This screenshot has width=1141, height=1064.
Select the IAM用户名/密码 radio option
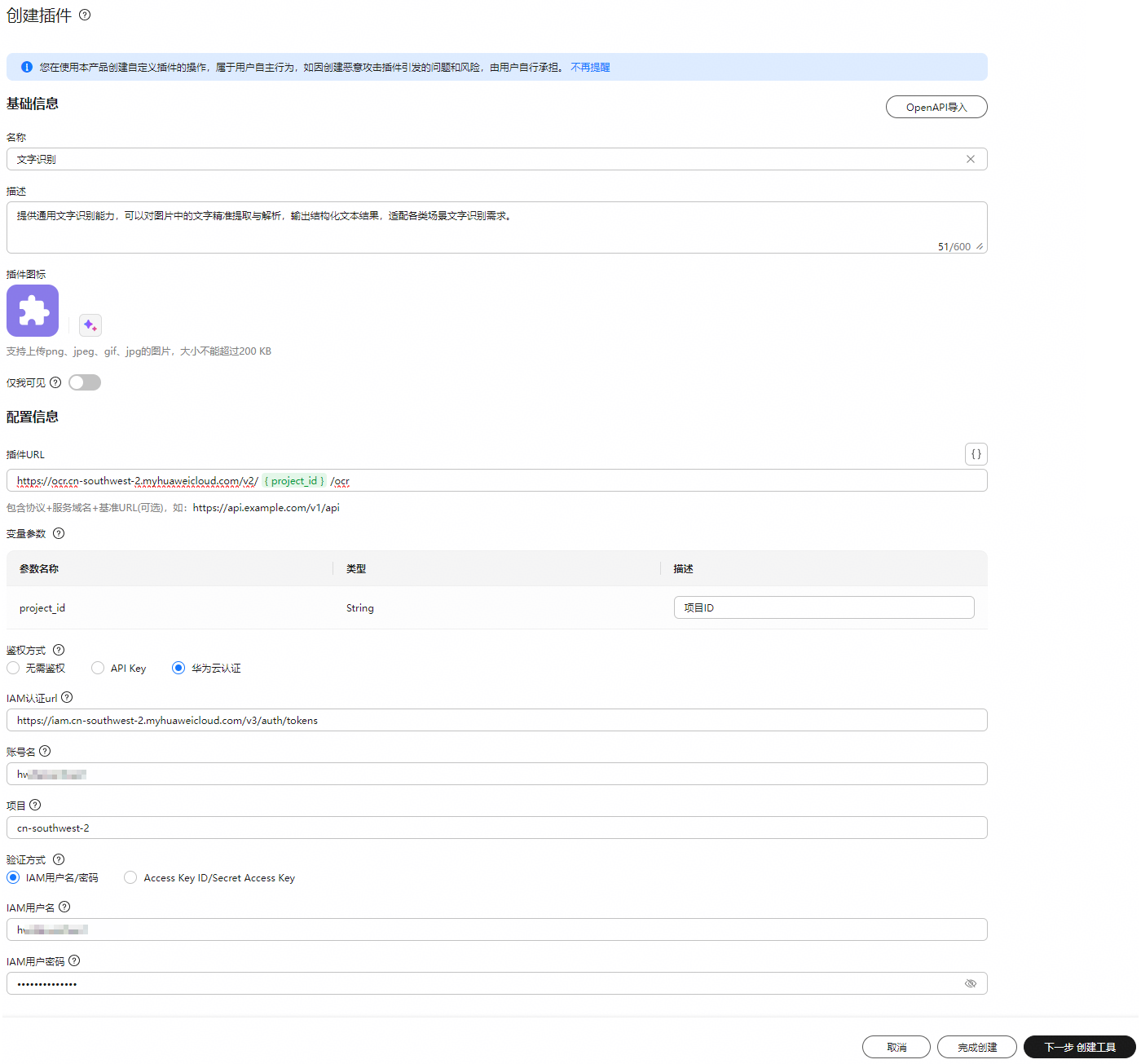point(13,877)
